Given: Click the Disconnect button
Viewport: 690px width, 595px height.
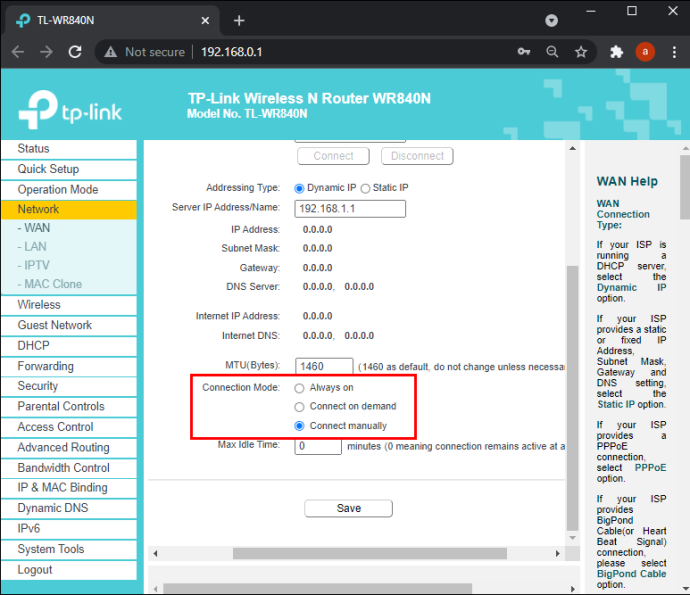Looking at the screenshot, I should [x=417, y=156].
